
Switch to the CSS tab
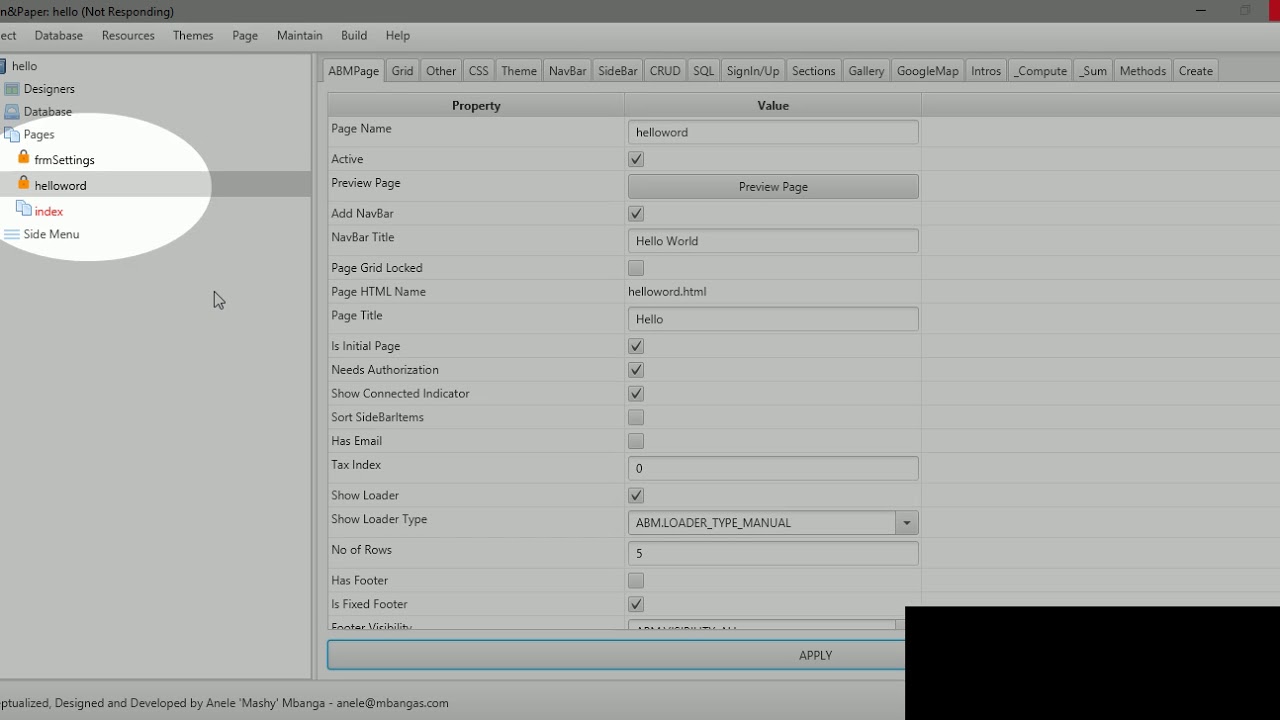coord(479,71)
